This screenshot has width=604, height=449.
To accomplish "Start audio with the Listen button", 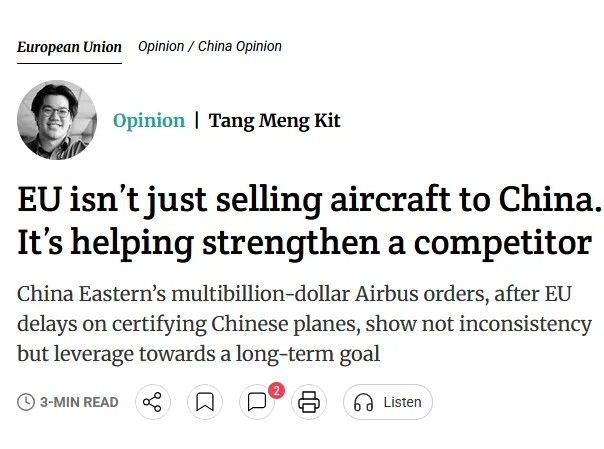I will pyautogui.click(x=388, y=402).
